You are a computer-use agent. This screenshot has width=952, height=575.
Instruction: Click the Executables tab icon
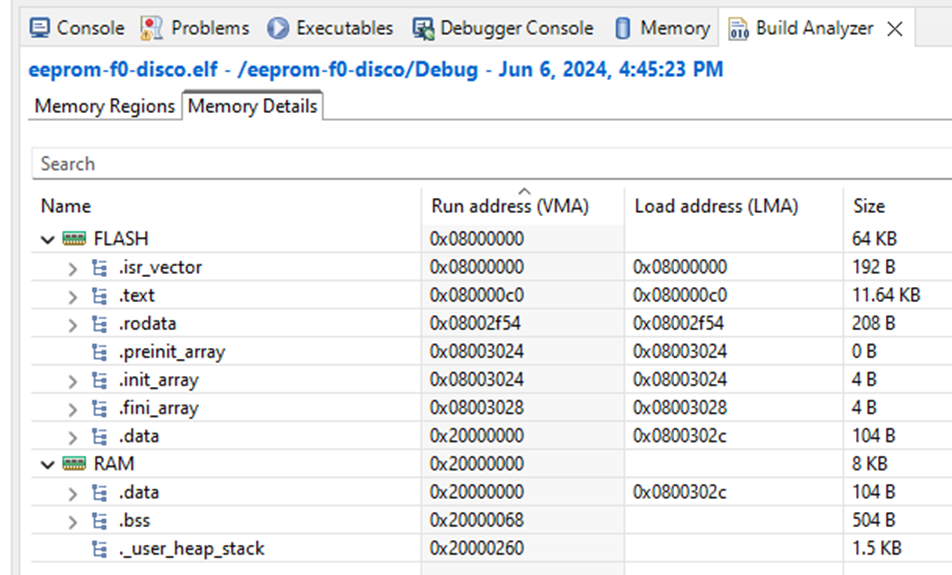(x=278, y=28)
